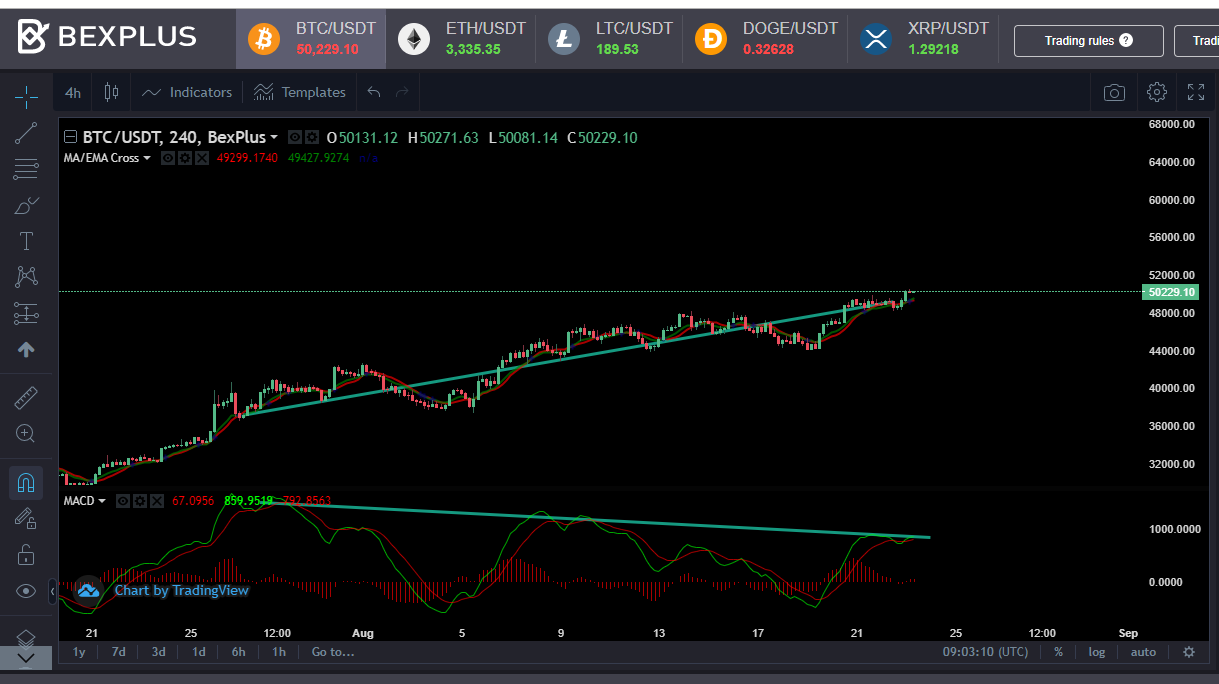The image size is (1219, 684).
Task: Select the brush drawing tool
Action: pyautogui.click(x=26, y=205)
